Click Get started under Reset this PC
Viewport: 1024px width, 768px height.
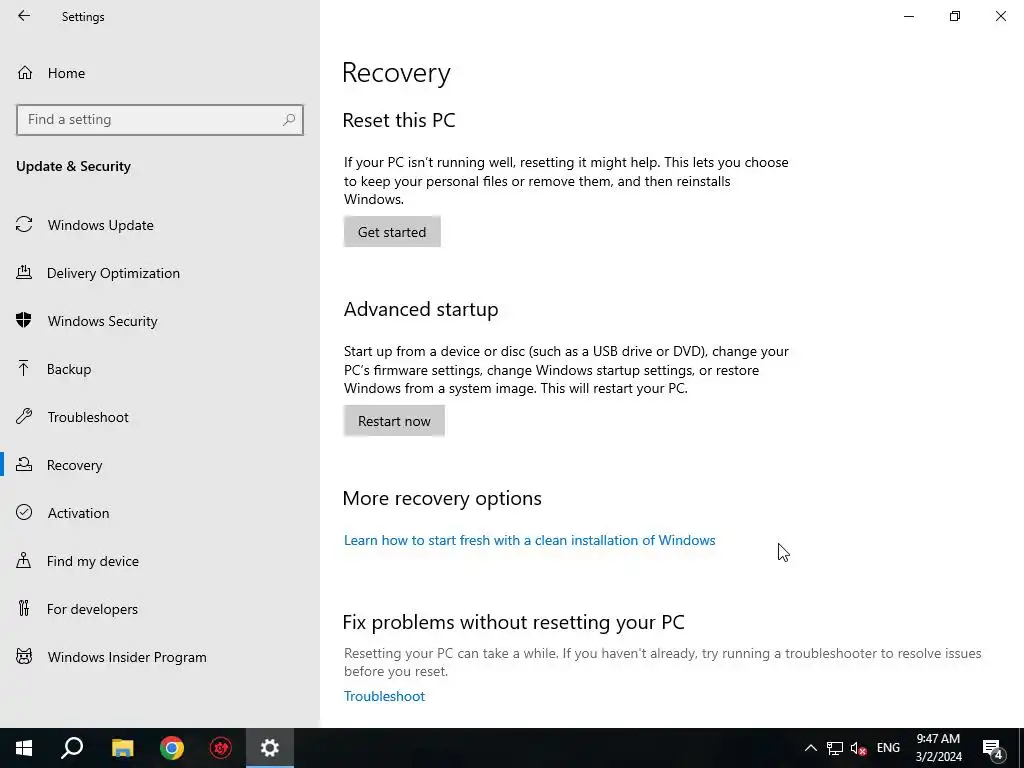[x=392, y=232]
